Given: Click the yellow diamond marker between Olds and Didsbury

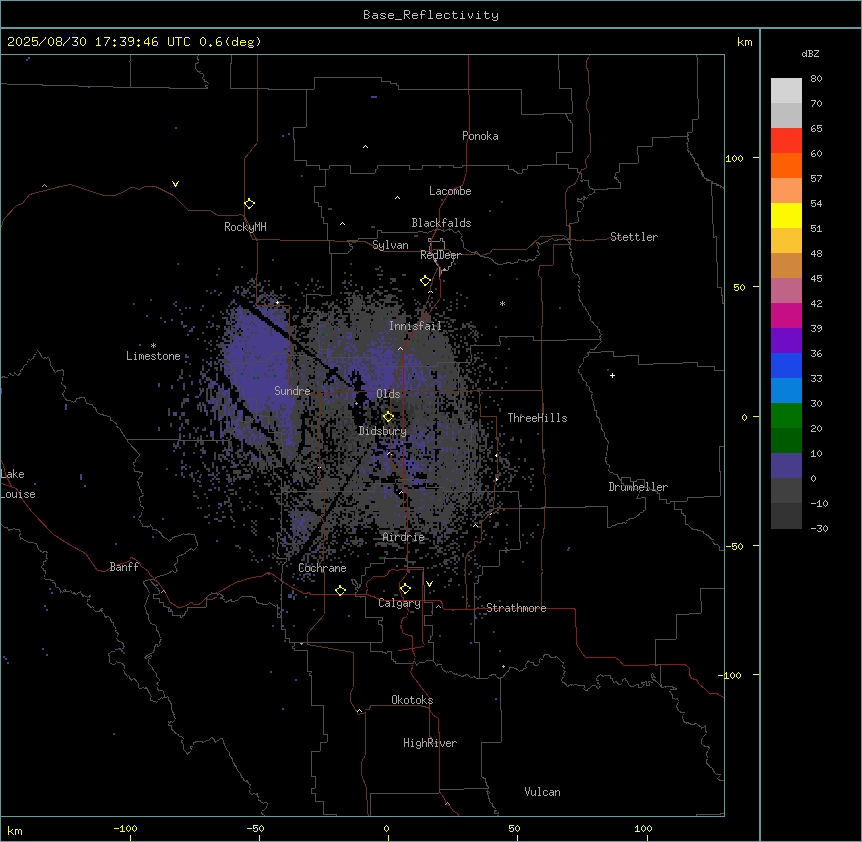Looking at the screenshot, I should click(389, 417).
